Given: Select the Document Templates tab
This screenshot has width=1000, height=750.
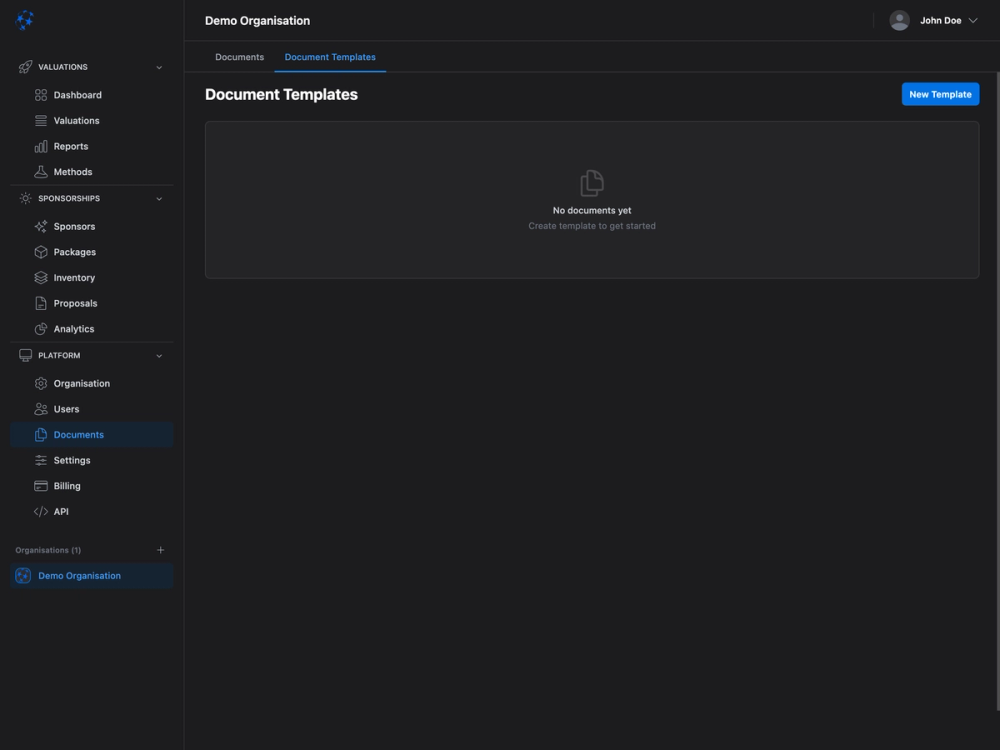Looking at the screenshot, I should [330, 56].
